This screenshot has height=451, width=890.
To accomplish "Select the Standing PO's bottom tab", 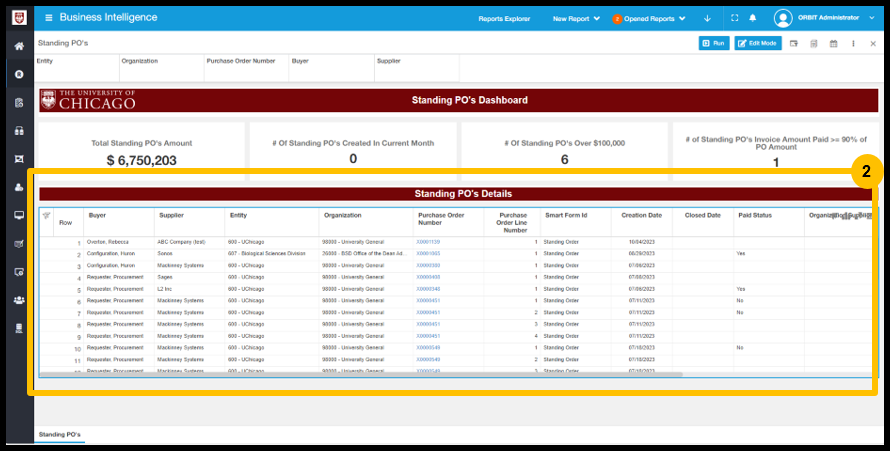I will point(60,435).
